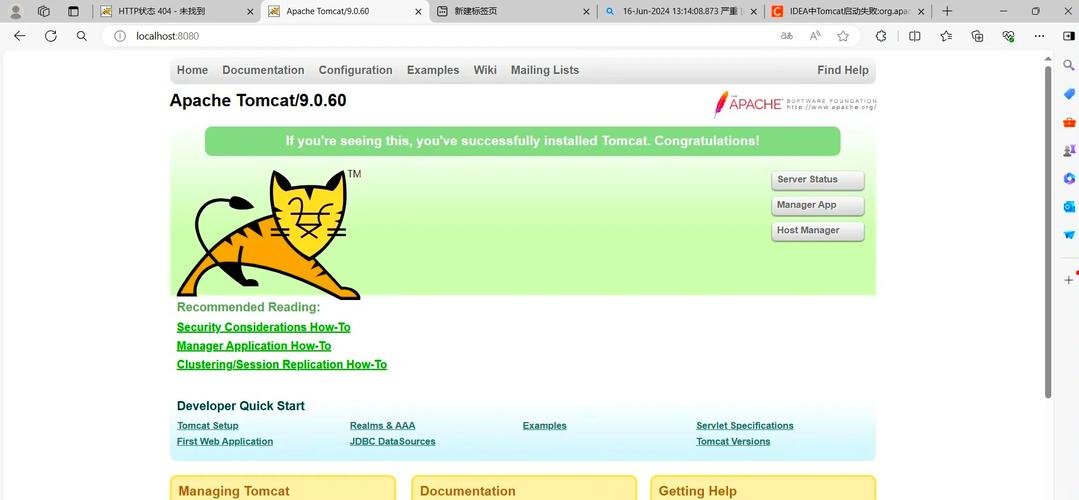Open the Documentation menu item

coord(263,70)
